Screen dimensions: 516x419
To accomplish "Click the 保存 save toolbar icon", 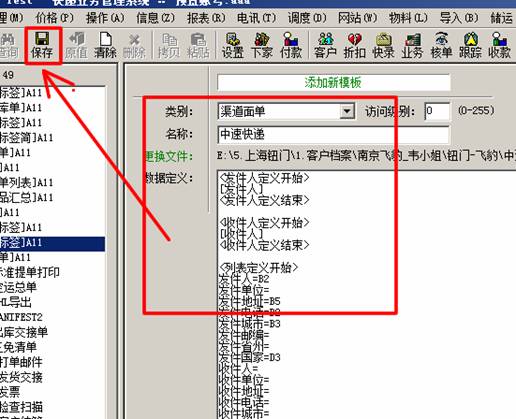I will pos(42,46).
